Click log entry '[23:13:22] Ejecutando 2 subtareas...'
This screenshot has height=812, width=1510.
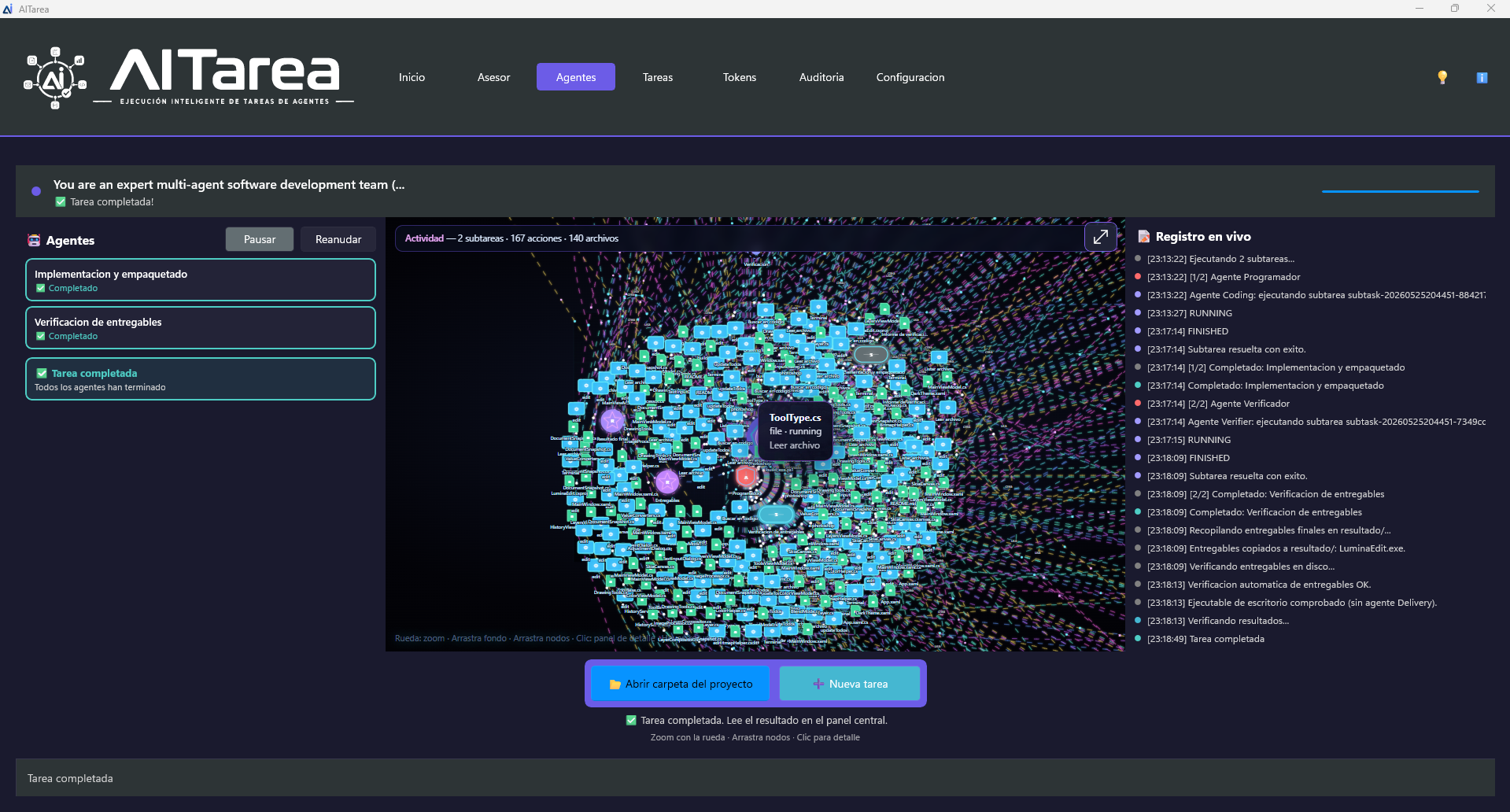(1220, 259)
